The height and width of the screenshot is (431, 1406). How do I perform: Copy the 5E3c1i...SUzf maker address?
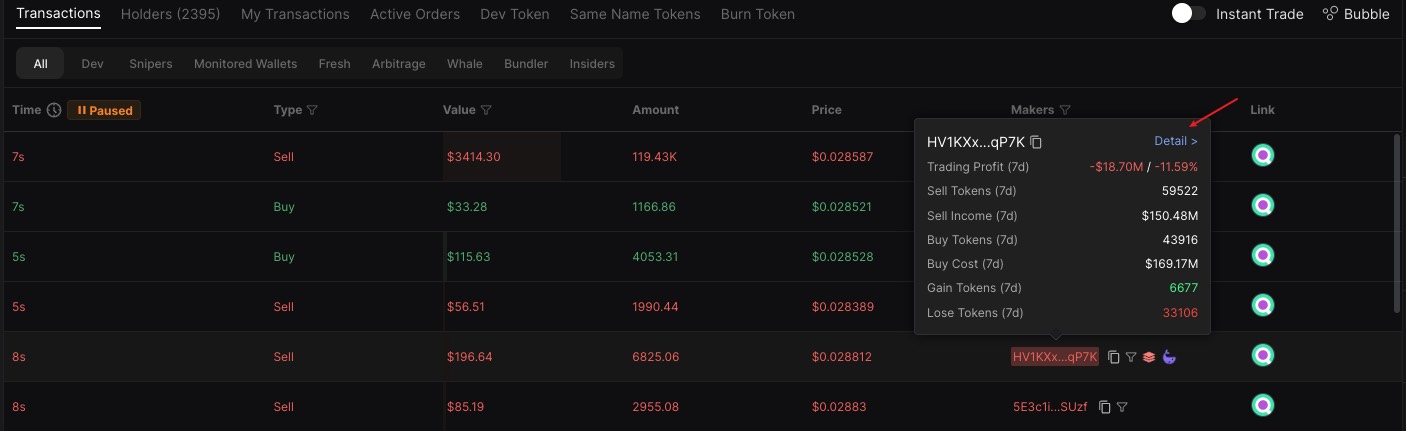pyautogui.click(x=1105, y=407)
